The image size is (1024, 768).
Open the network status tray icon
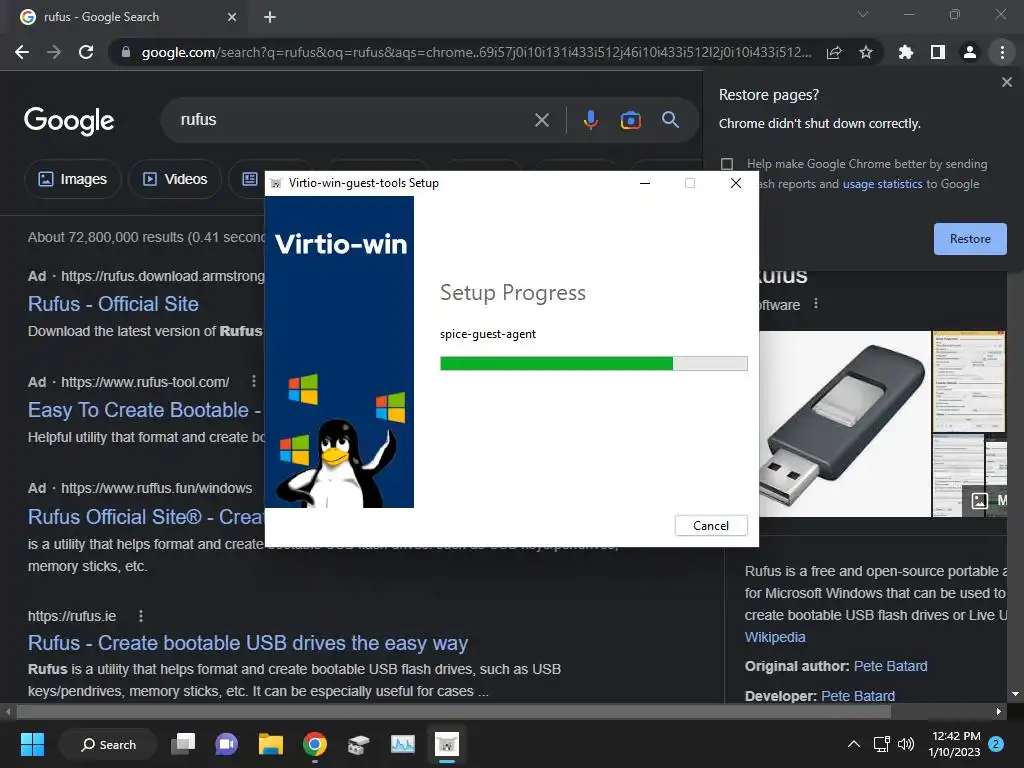[x=882, y=744]
